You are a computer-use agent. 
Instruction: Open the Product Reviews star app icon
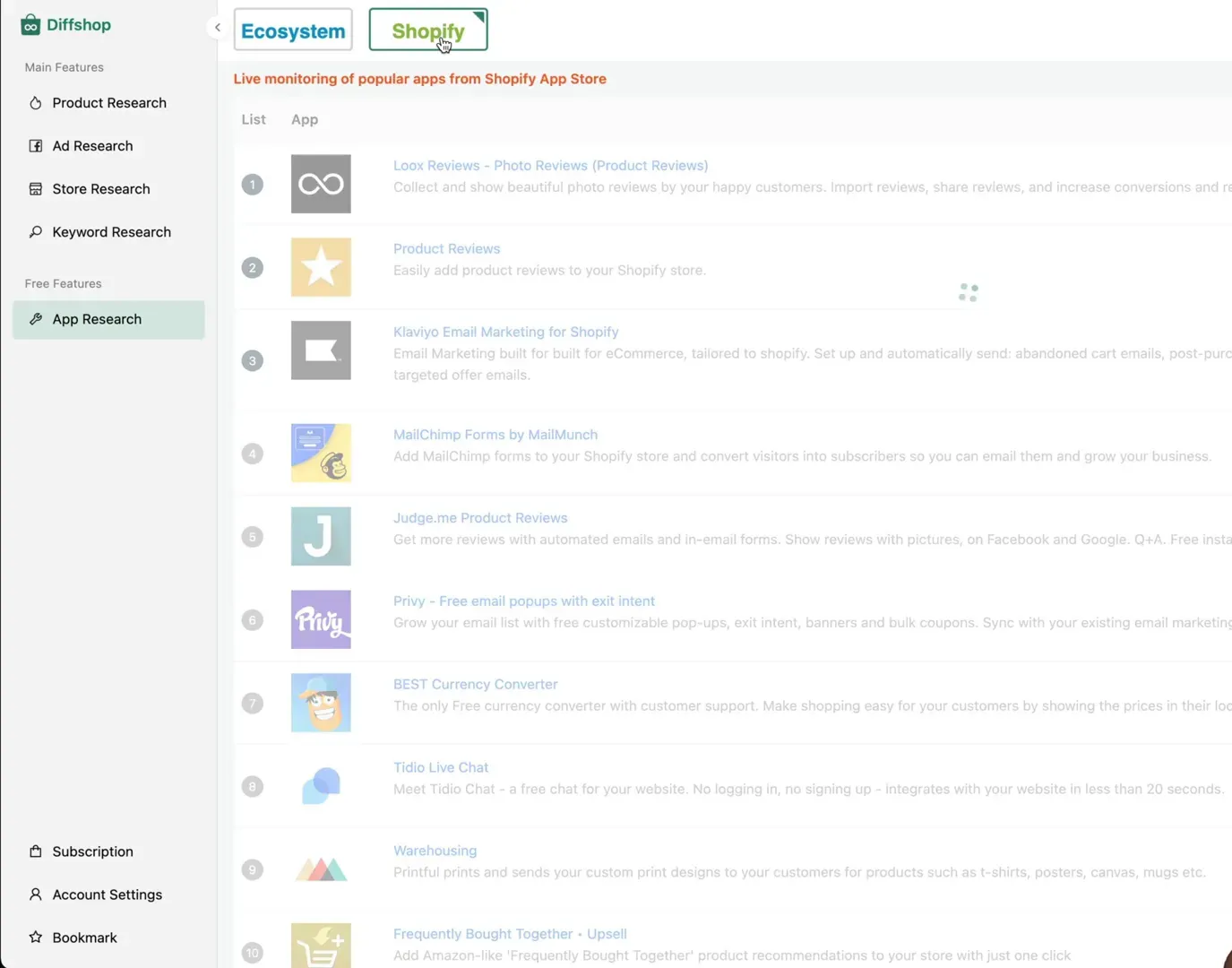(321, 267)
